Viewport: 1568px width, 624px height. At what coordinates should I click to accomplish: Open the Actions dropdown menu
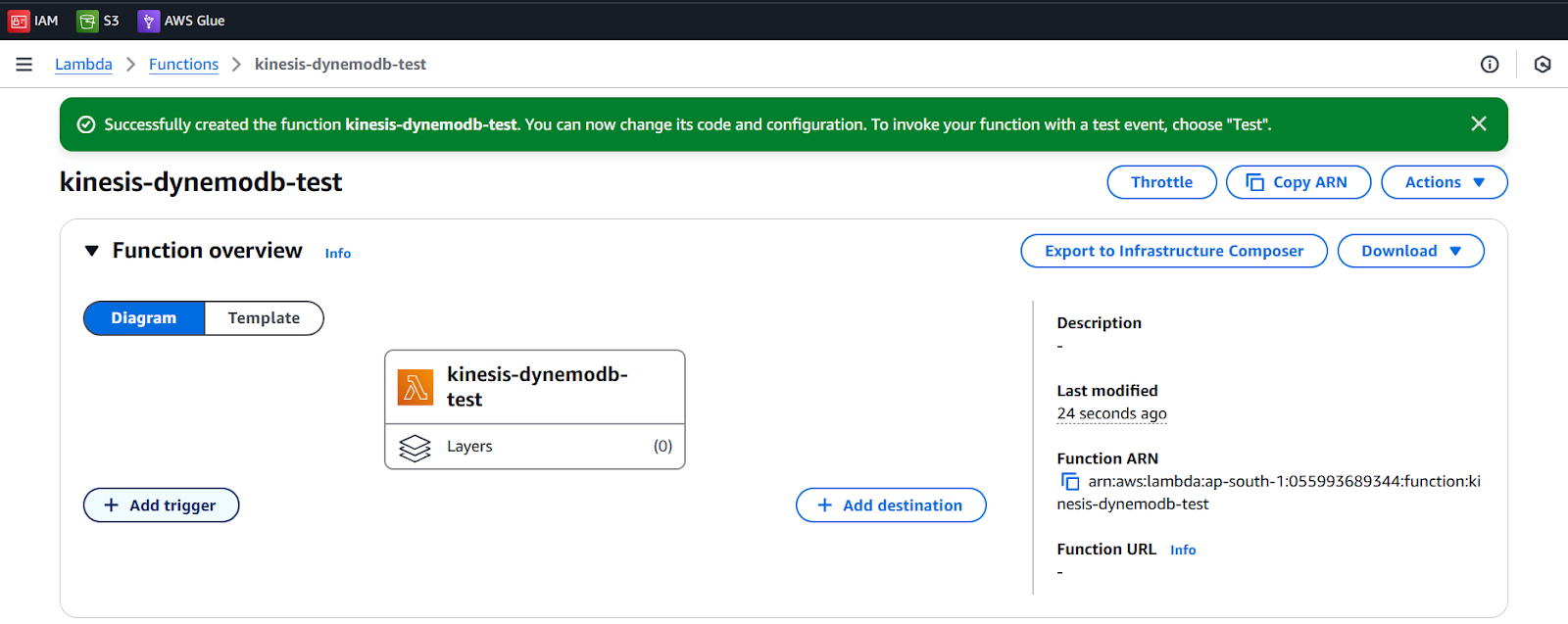click(x=1444, y=182)
